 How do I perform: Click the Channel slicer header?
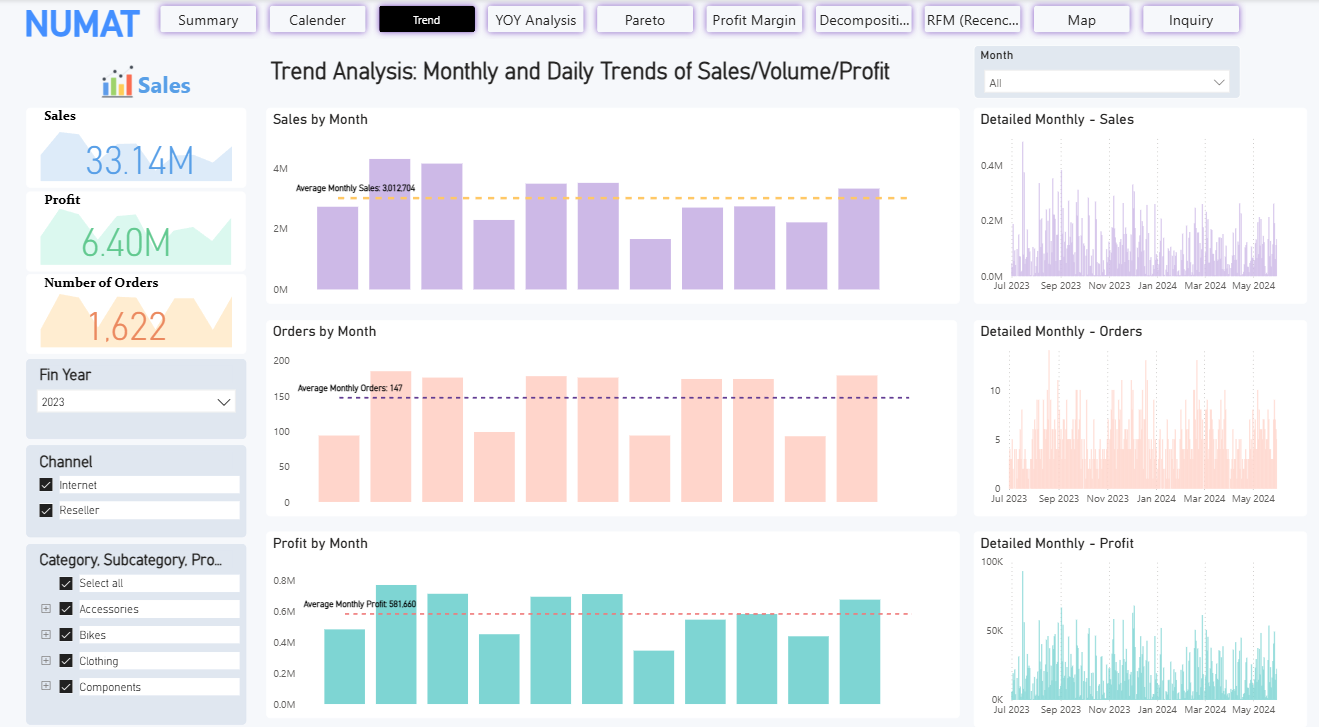[x=66, y=462]
